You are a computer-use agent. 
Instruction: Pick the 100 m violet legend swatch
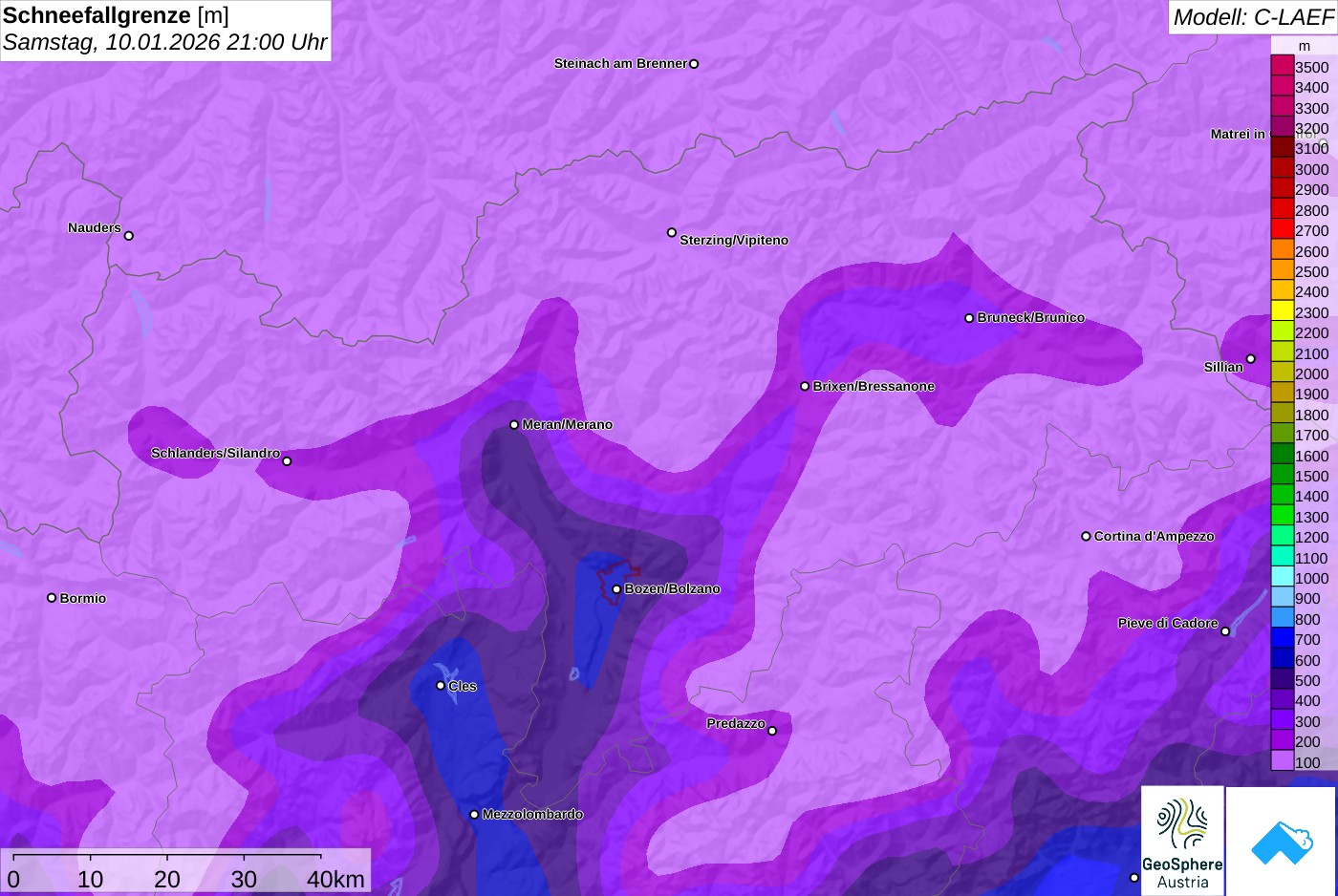1283,761
